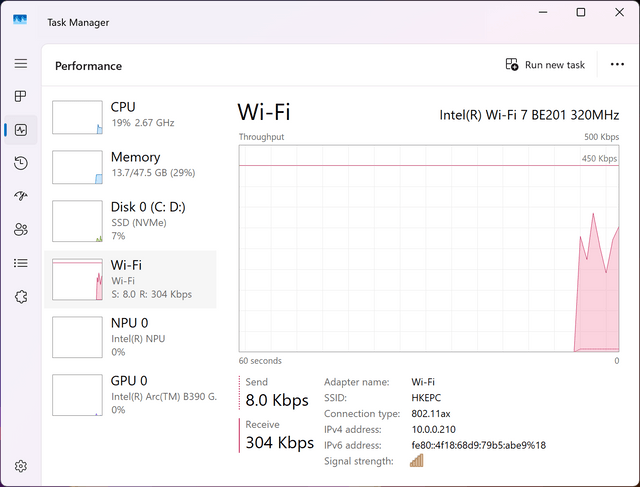Click the 13.7/47.5 GB (29%) memory stats

click(x=153, y=173)
